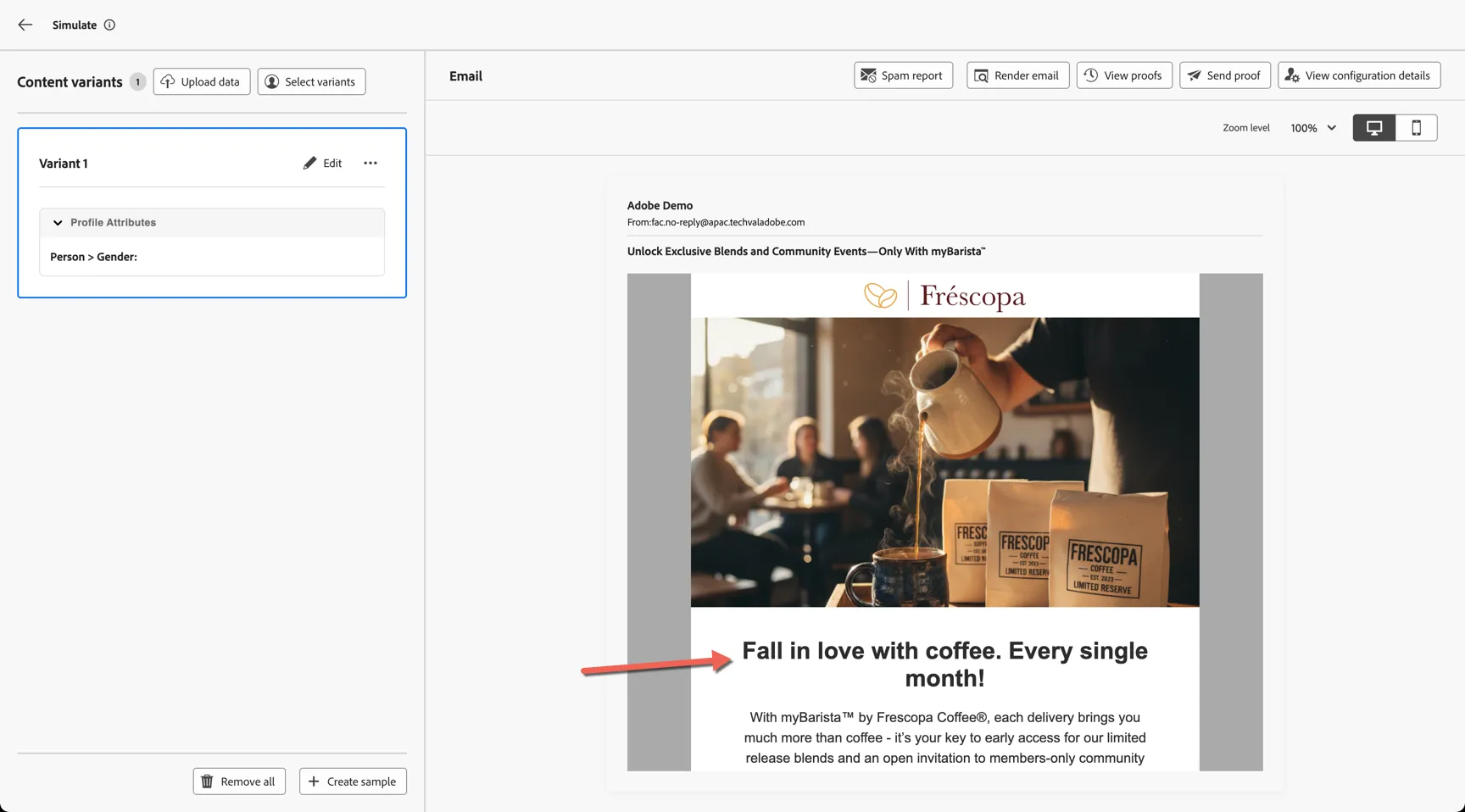Click Send proof
This screenshot has width=1465, height=812.
[x=1225, y=75]
